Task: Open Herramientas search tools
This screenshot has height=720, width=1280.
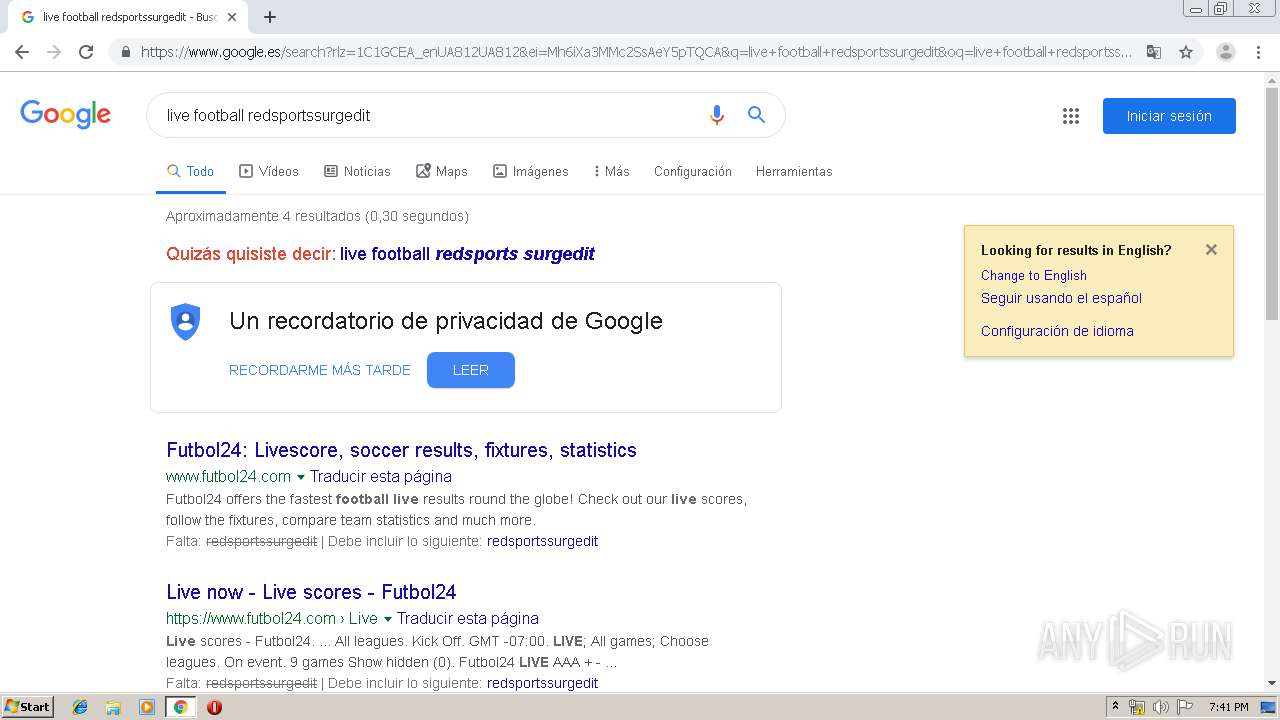Action: (794, 171)
